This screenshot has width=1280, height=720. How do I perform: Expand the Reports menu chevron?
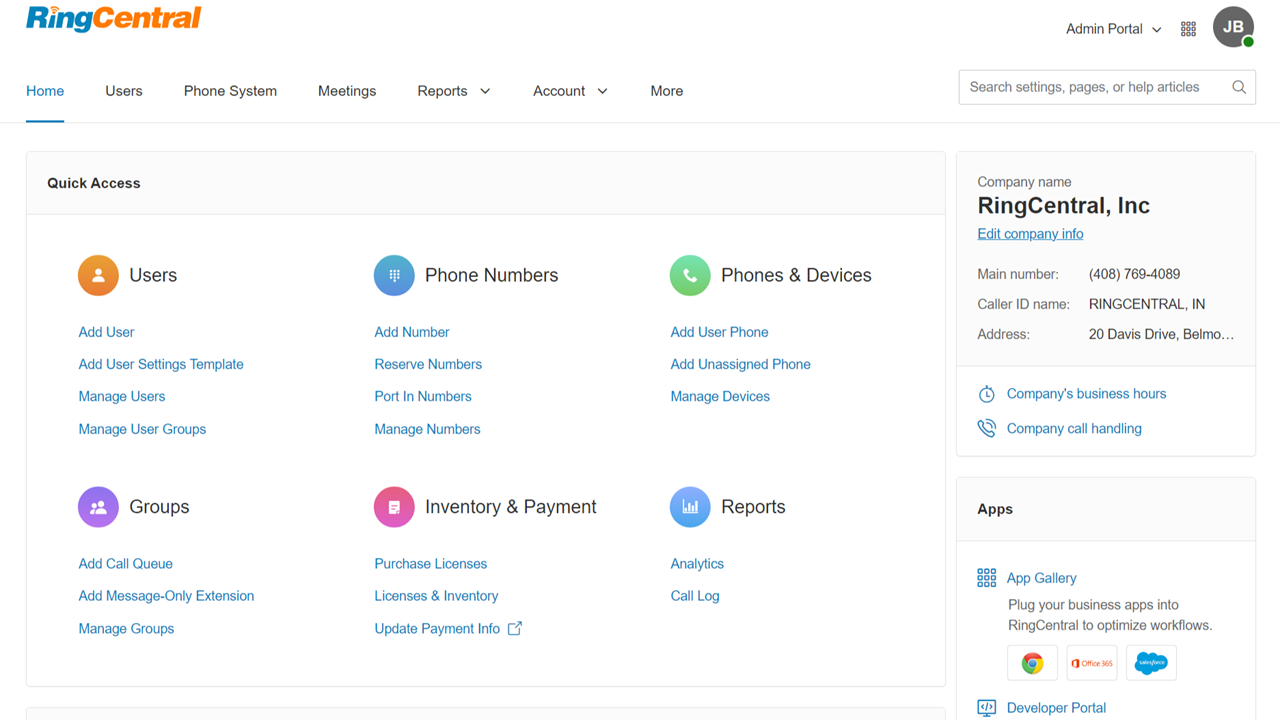coord(485,91)
